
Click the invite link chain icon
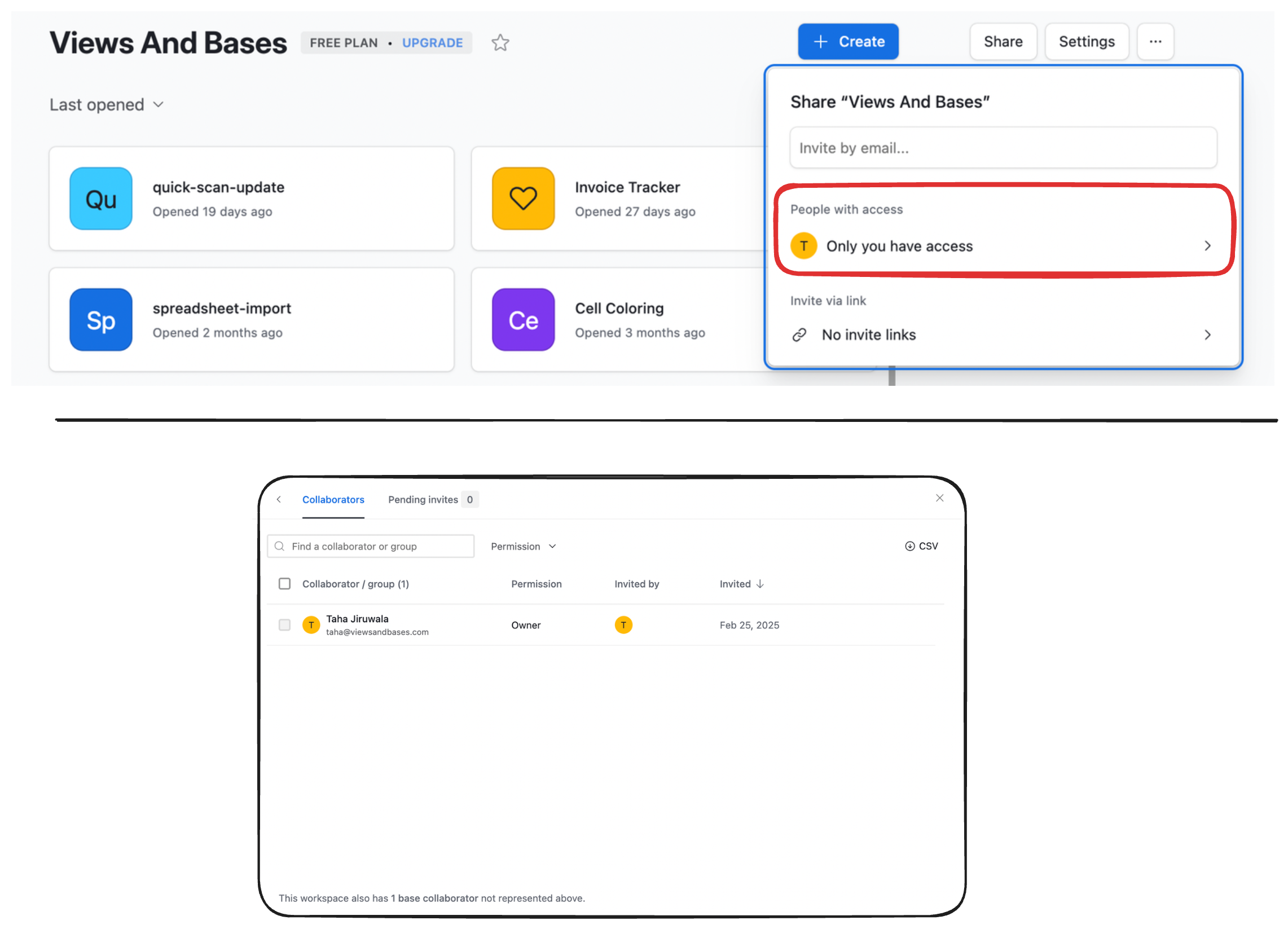tap(799, 334)
